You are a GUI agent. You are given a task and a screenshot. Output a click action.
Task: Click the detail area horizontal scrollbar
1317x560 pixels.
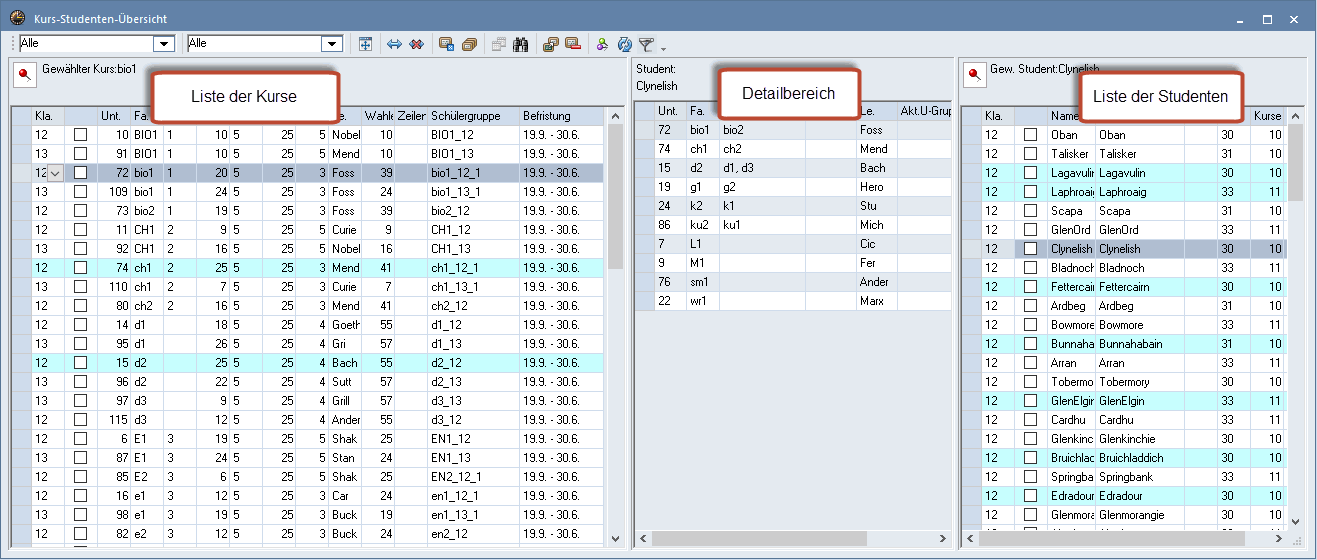793,539
